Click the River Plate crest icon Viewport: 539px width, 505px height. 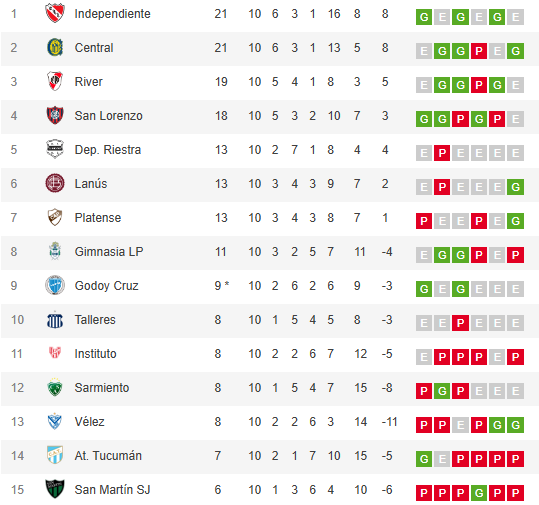click(55, 81)
